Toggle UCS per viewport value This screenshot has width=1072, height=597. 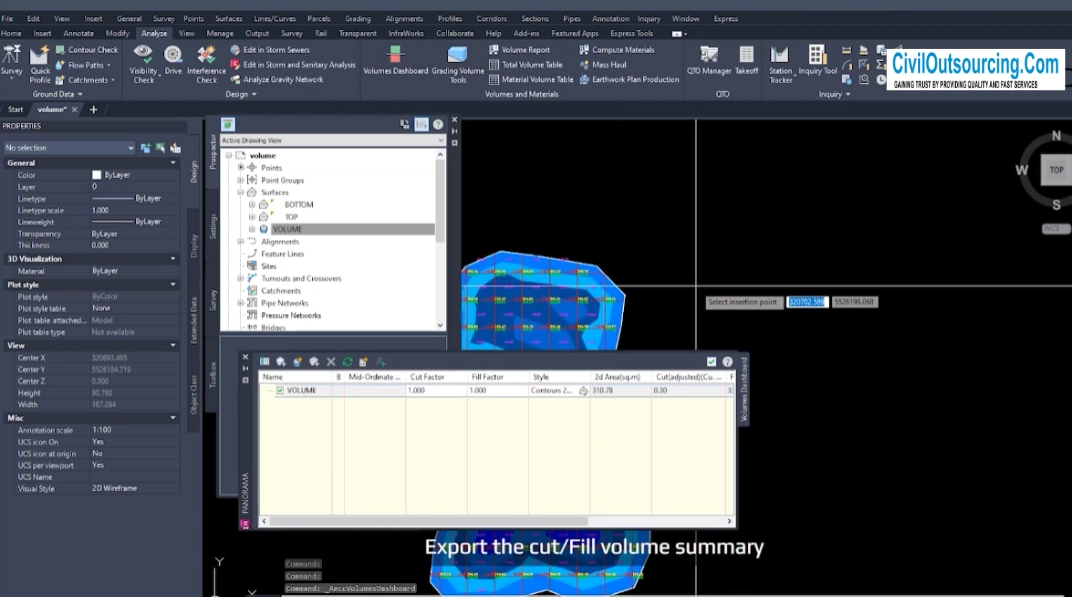tap(135, 465)
